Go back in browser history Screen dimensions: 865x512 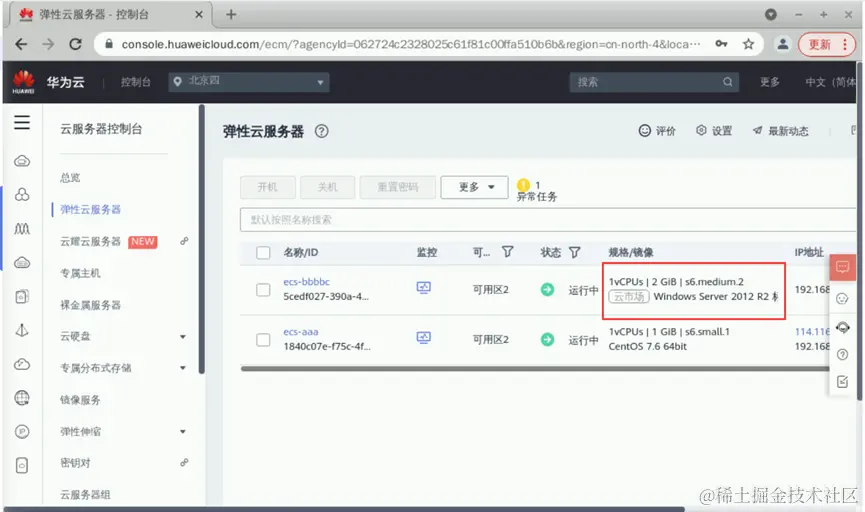[x=21, y=44]
